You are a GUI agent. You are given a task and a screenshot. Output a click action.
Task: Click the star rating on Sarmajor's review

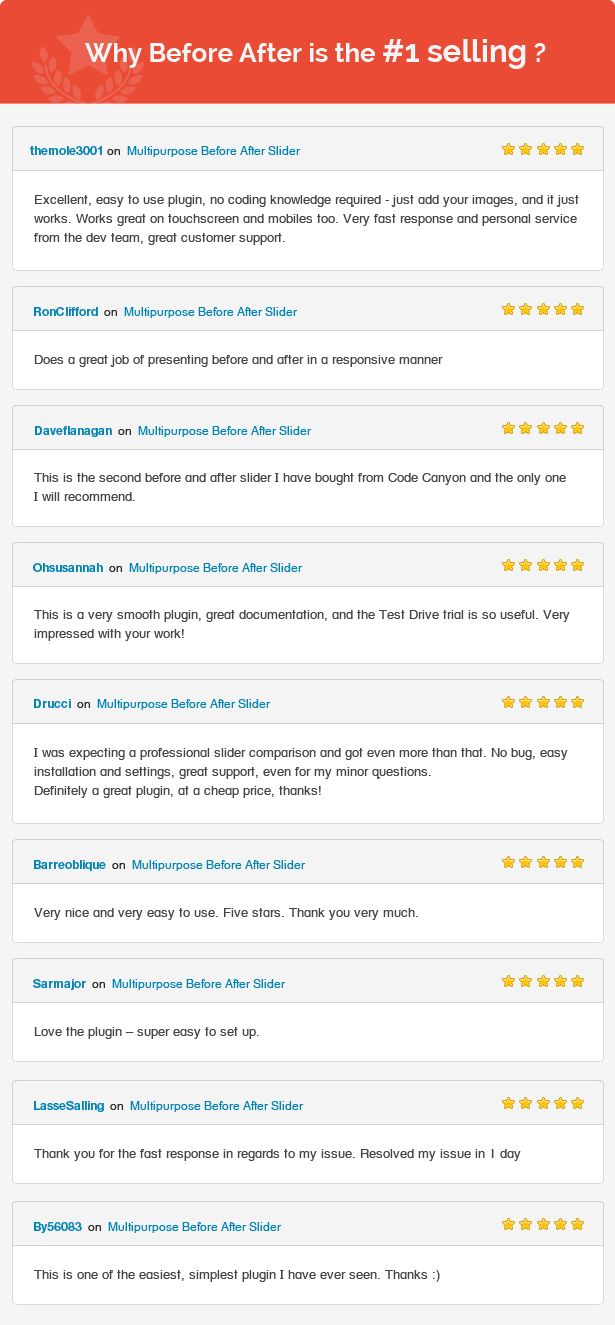click(x=542, y=982)
